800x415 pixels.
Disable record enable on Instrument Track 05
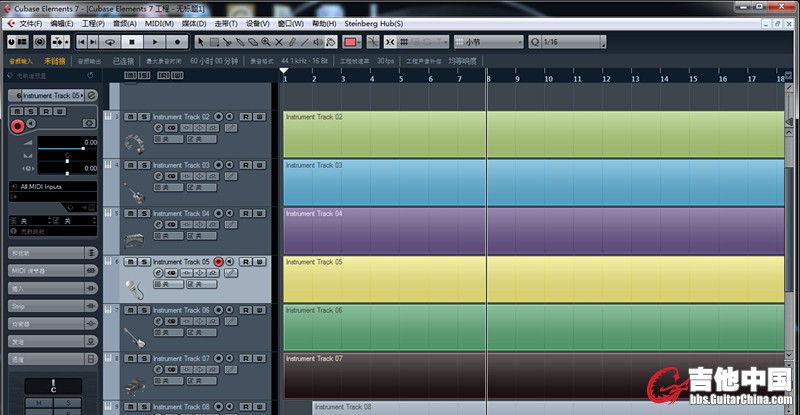point(218,262)
